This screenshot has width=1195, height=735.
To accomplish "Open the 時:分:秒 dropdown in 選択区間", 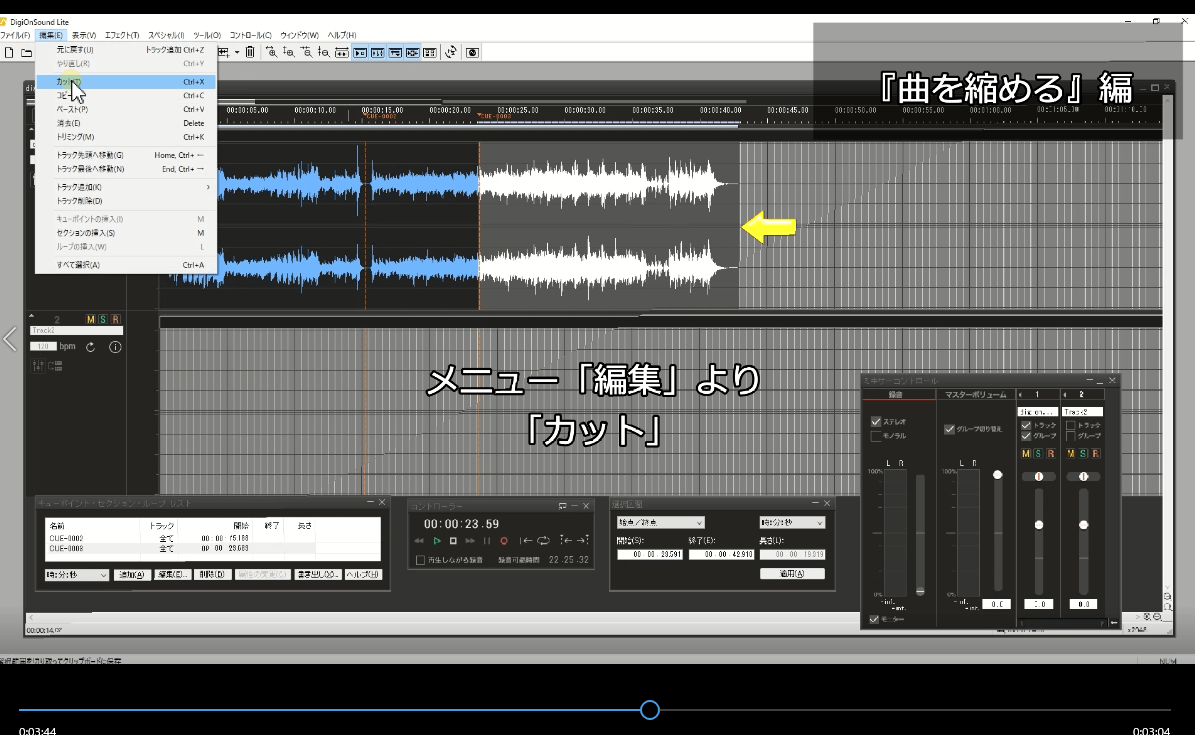I will (x=793, y=522).
